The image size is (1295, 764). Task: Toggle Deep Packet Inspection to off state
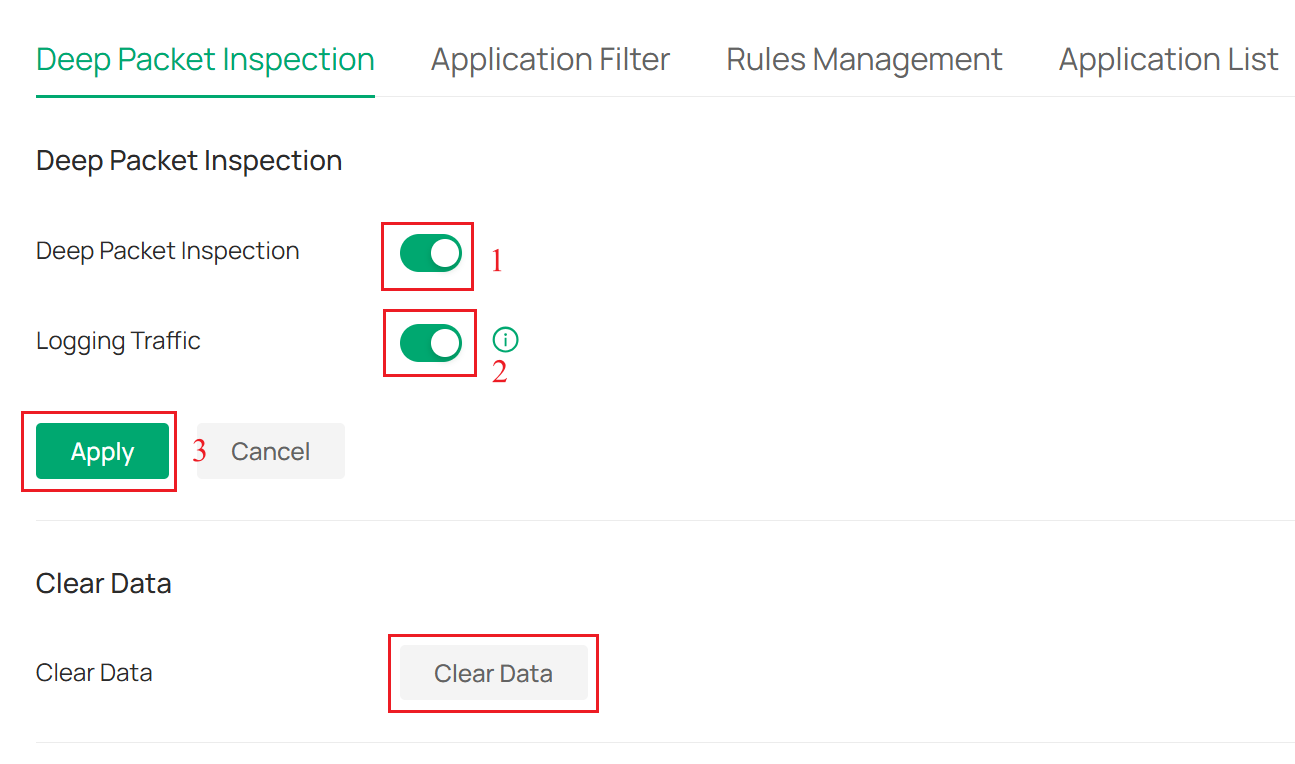427,254
